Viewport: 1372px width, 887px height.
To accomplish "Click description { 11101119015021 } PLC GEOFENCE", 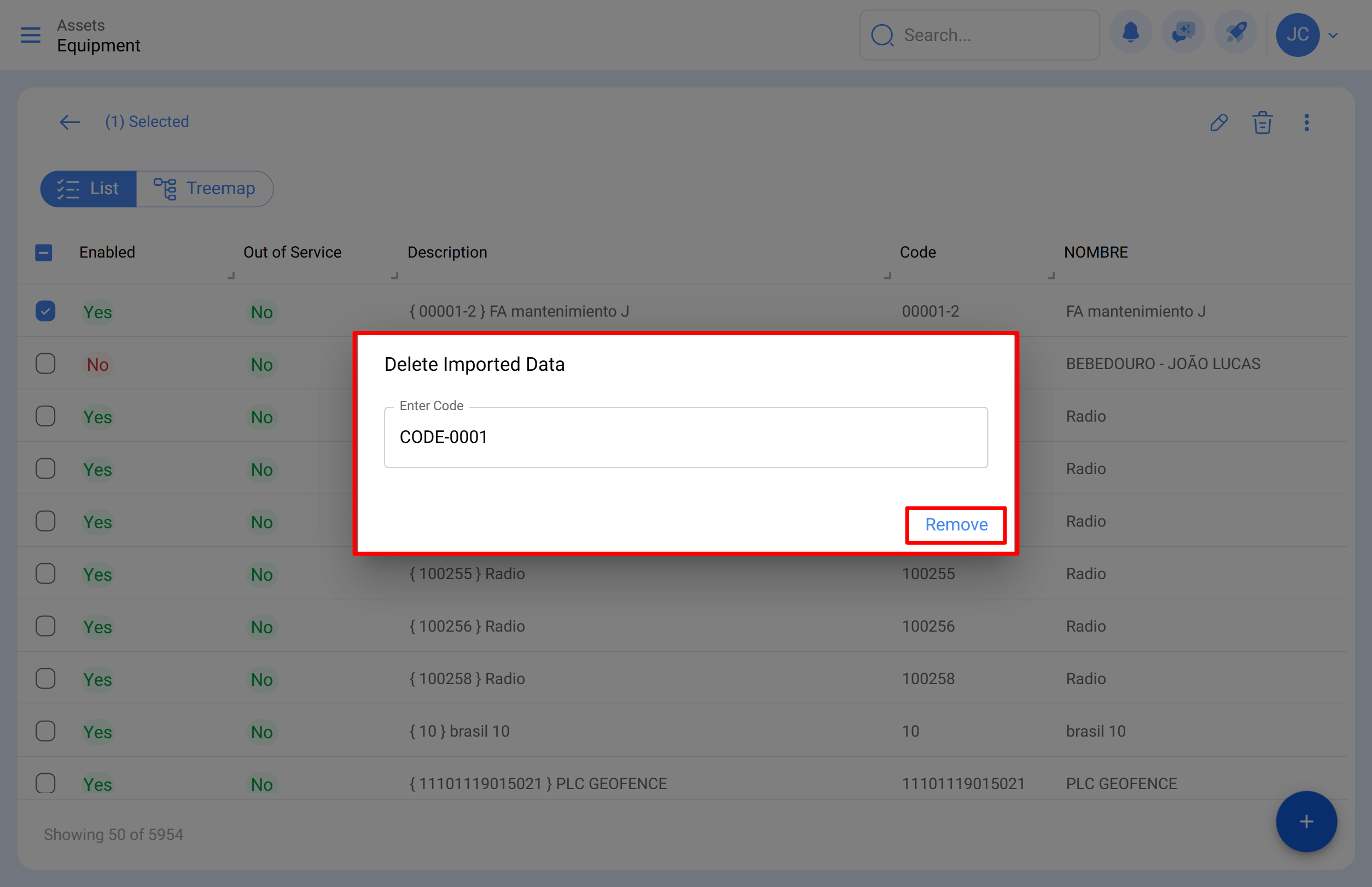I will [x=538, y=783].
